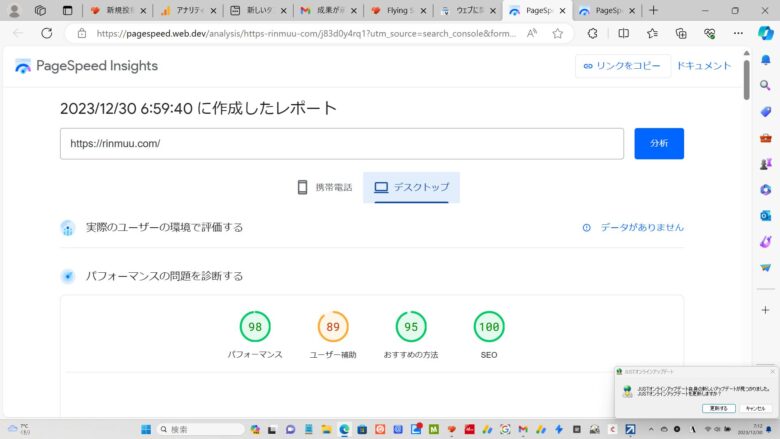The width and height of the screenshot is (780, 439).
Task: Click the sidebar notification bell icon
Action: point(765,59)
